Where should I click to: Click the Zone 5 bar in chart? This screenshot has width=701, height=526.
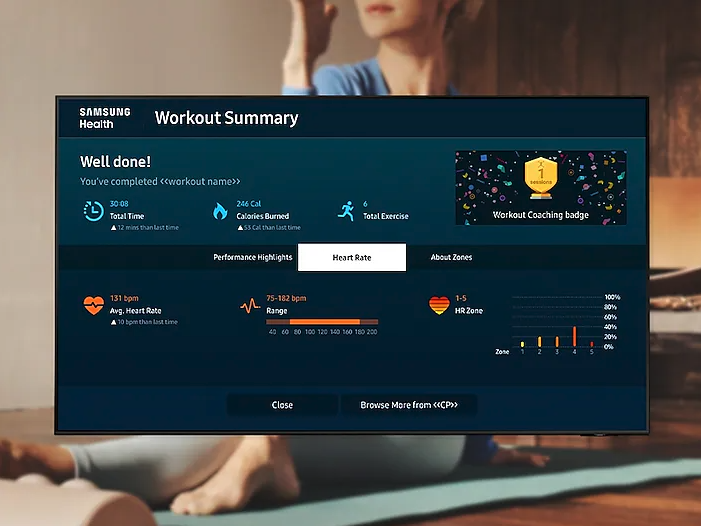pyautogui.click(x=592, y=344)
